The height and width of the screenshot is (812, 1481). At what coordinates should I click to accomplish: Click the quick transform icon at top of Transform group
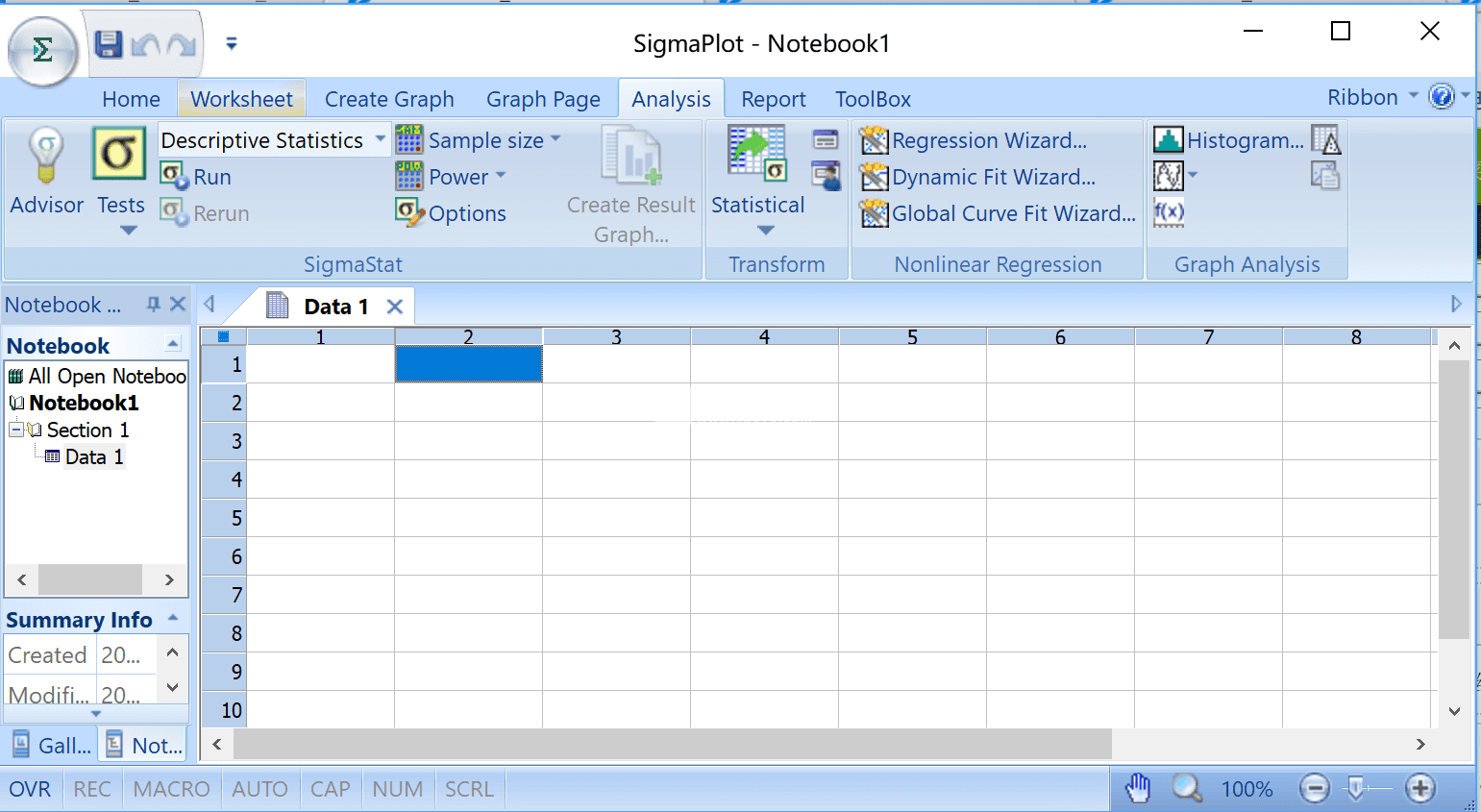826,140
